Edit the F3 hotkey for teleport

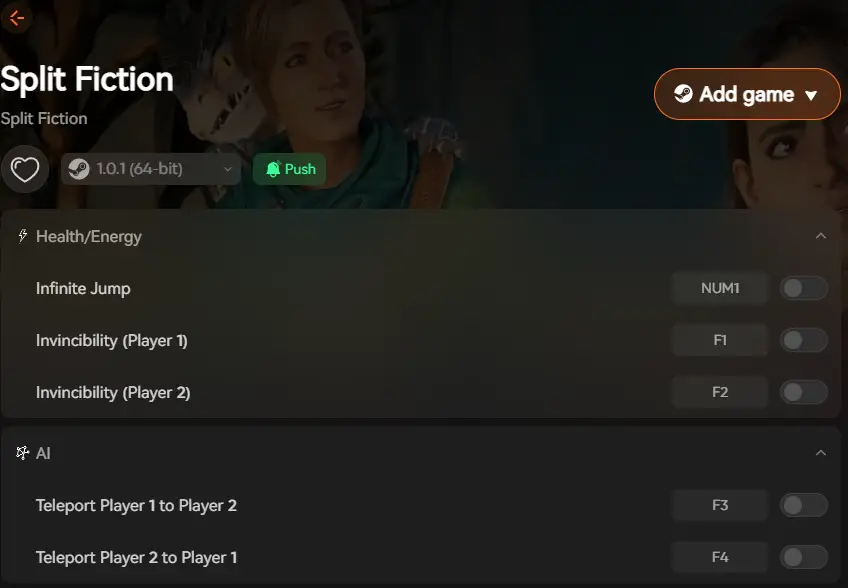720,505
